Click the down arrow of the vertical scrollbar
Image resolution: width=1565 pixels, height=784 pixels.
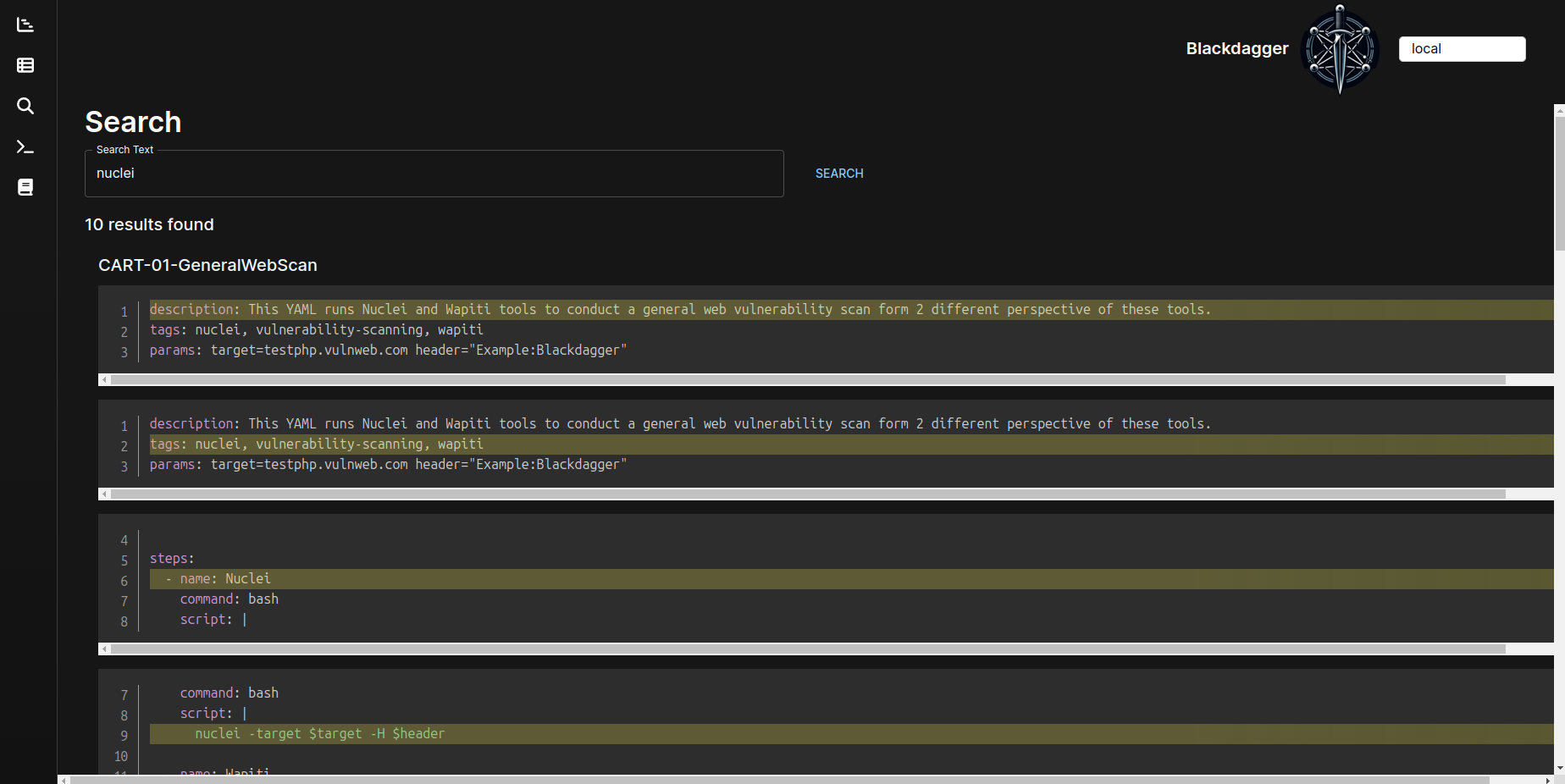pos(1559,769)
